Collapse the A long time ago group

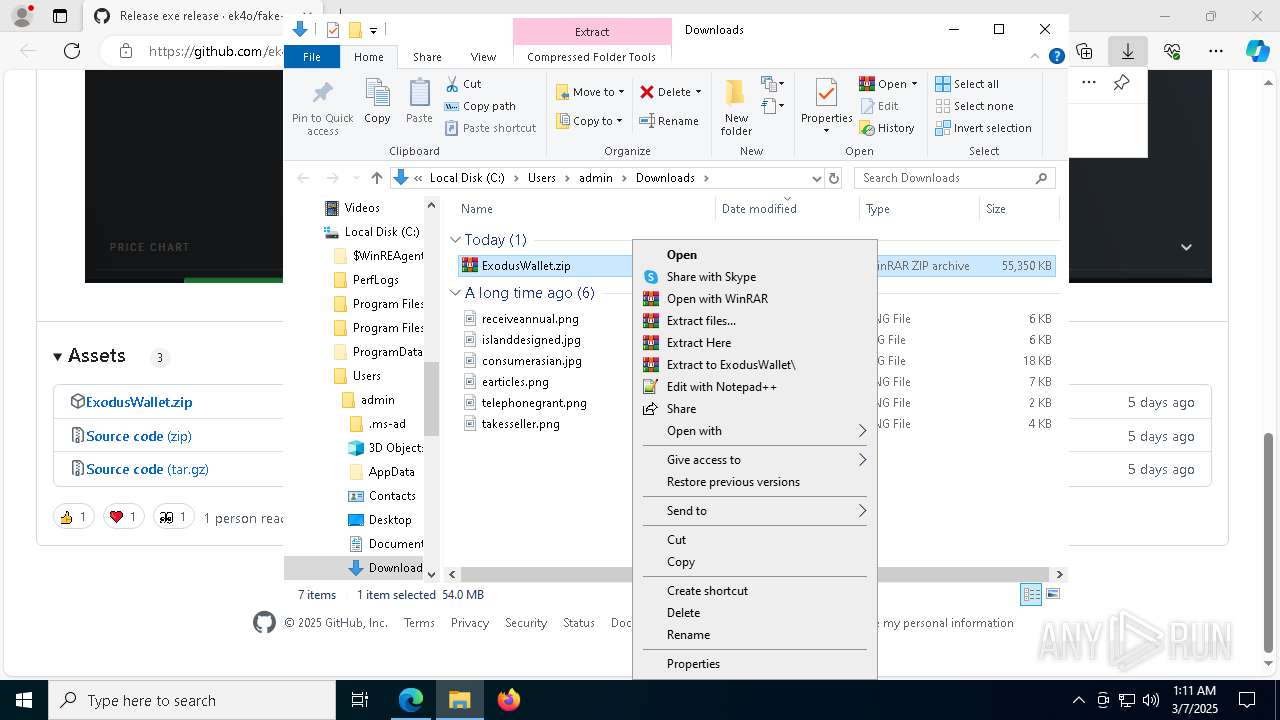pos(455,293)
